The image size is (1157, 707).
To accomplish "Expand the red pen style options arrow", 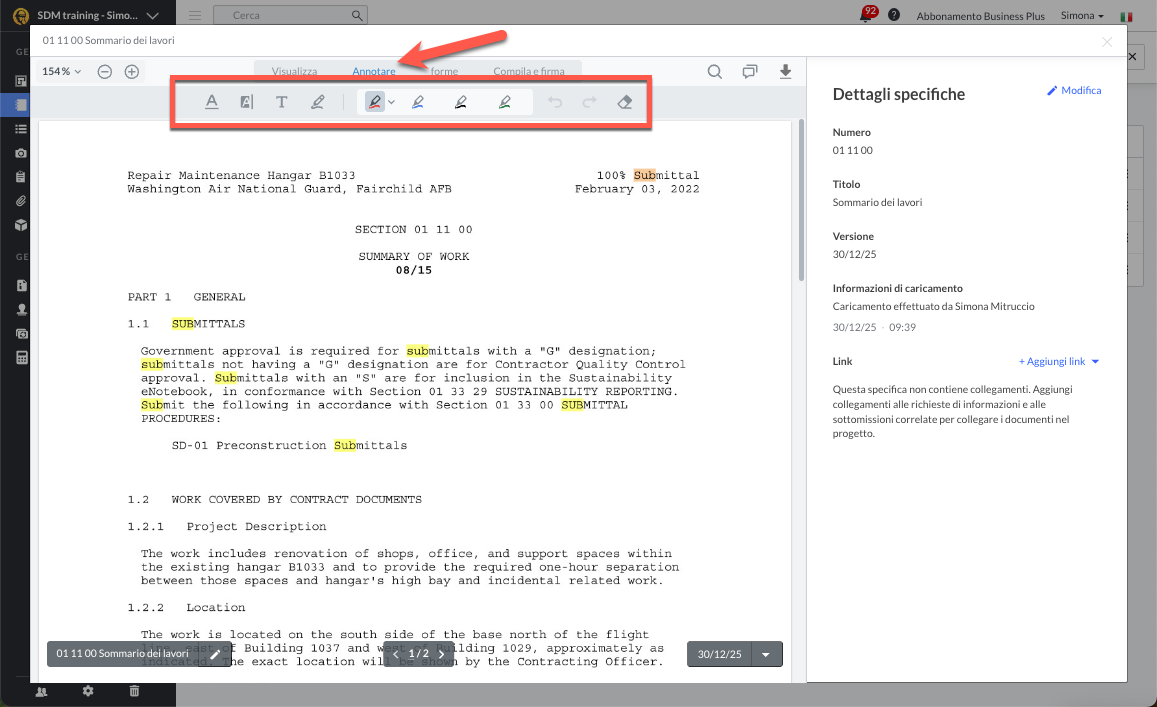I will click(x=392, y=102).
